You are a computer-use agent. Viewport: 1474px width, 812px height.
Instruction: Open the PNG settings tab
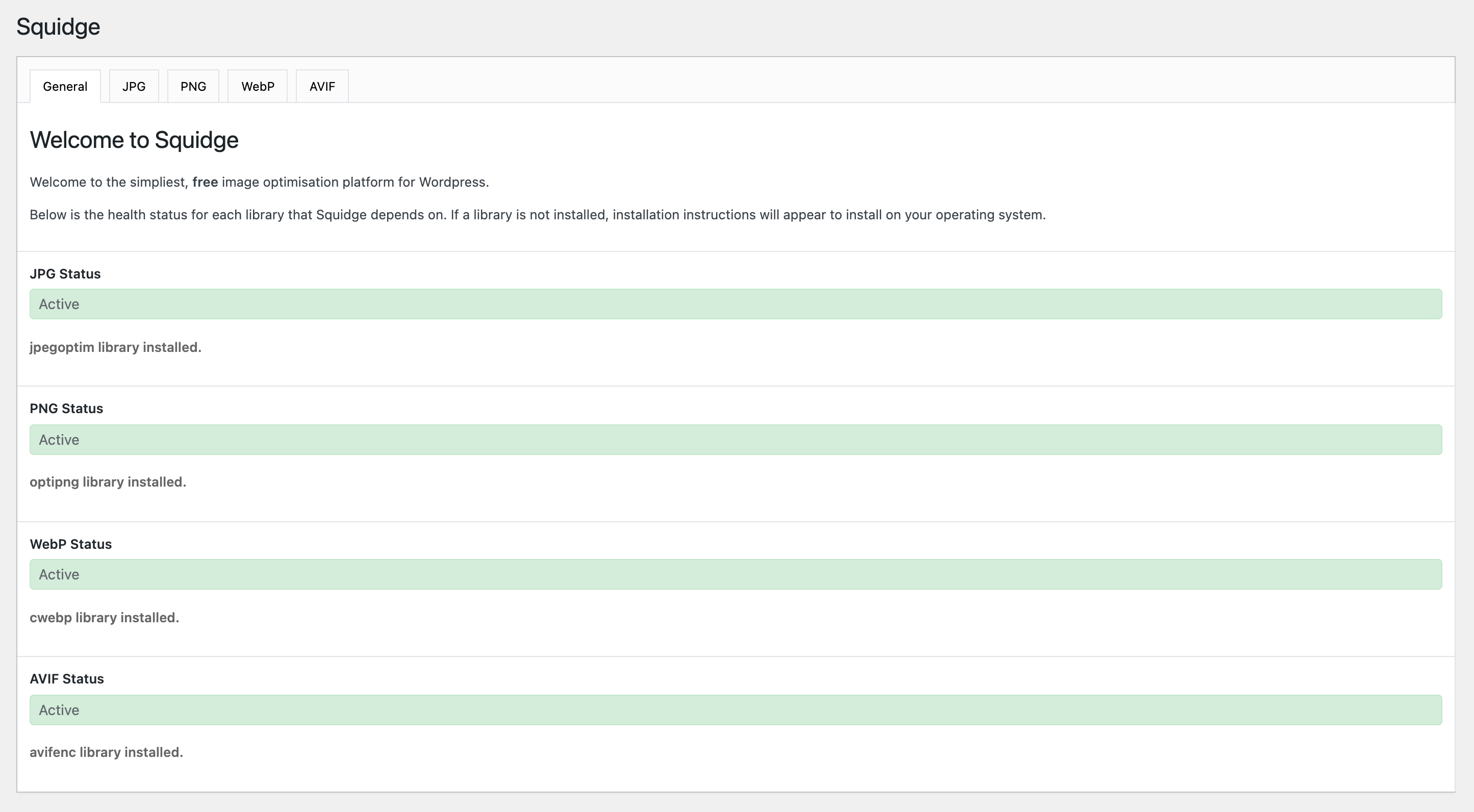click(x=193, y=86)
